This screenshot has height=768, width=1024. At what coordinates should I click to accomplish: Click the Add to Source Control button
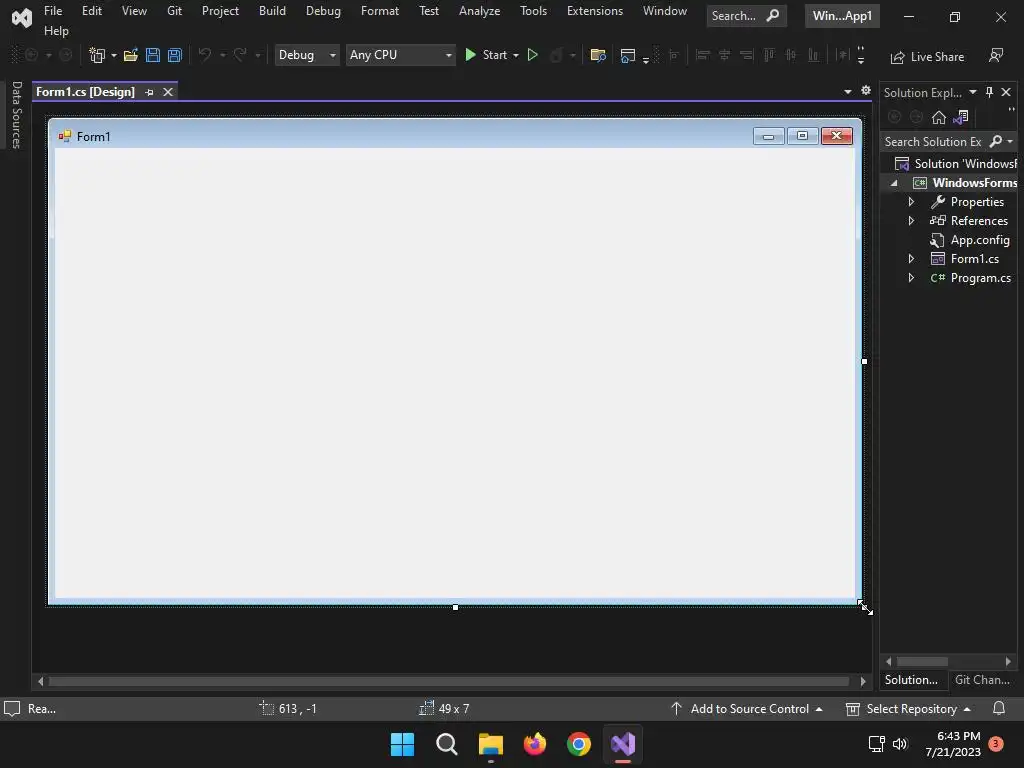[x=746, y=709]
